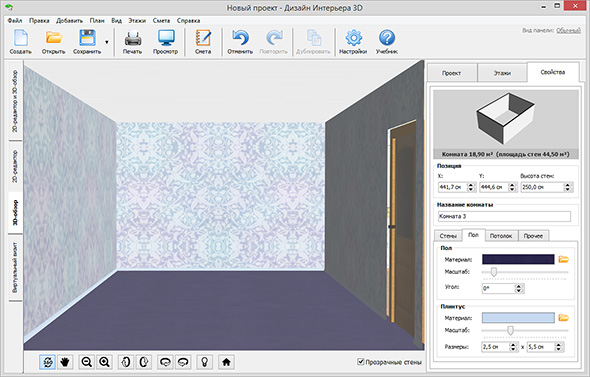
Task: Switch to the Этажи panel tab
Action: (x=502, y=73)
